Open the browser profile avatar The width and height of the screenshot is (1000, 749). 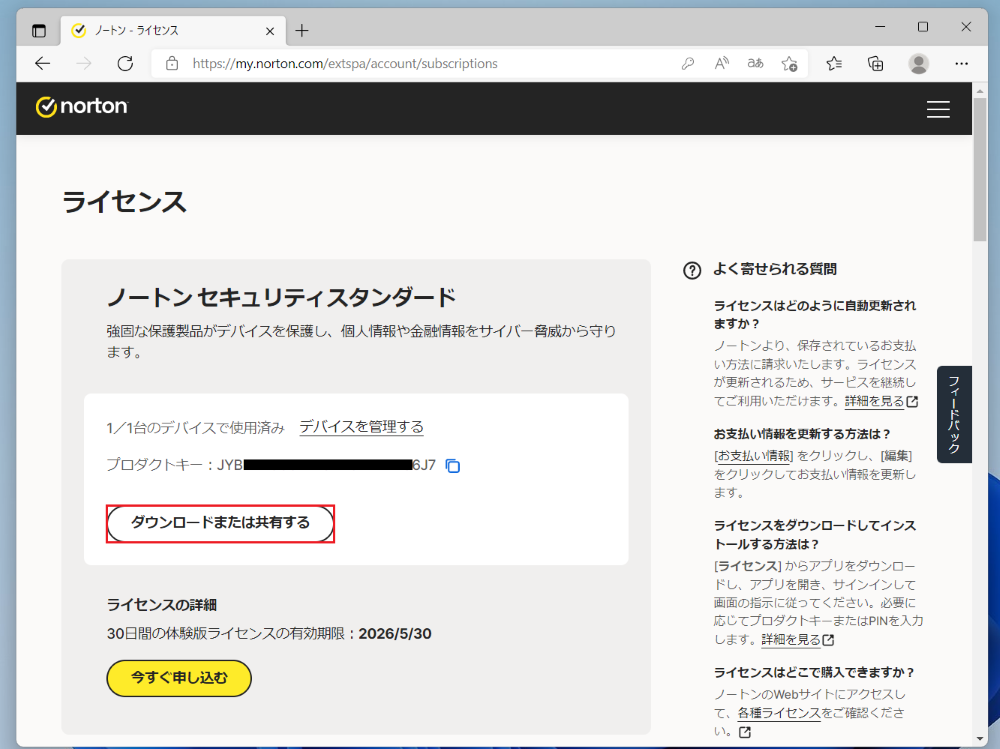pos(918,63)
